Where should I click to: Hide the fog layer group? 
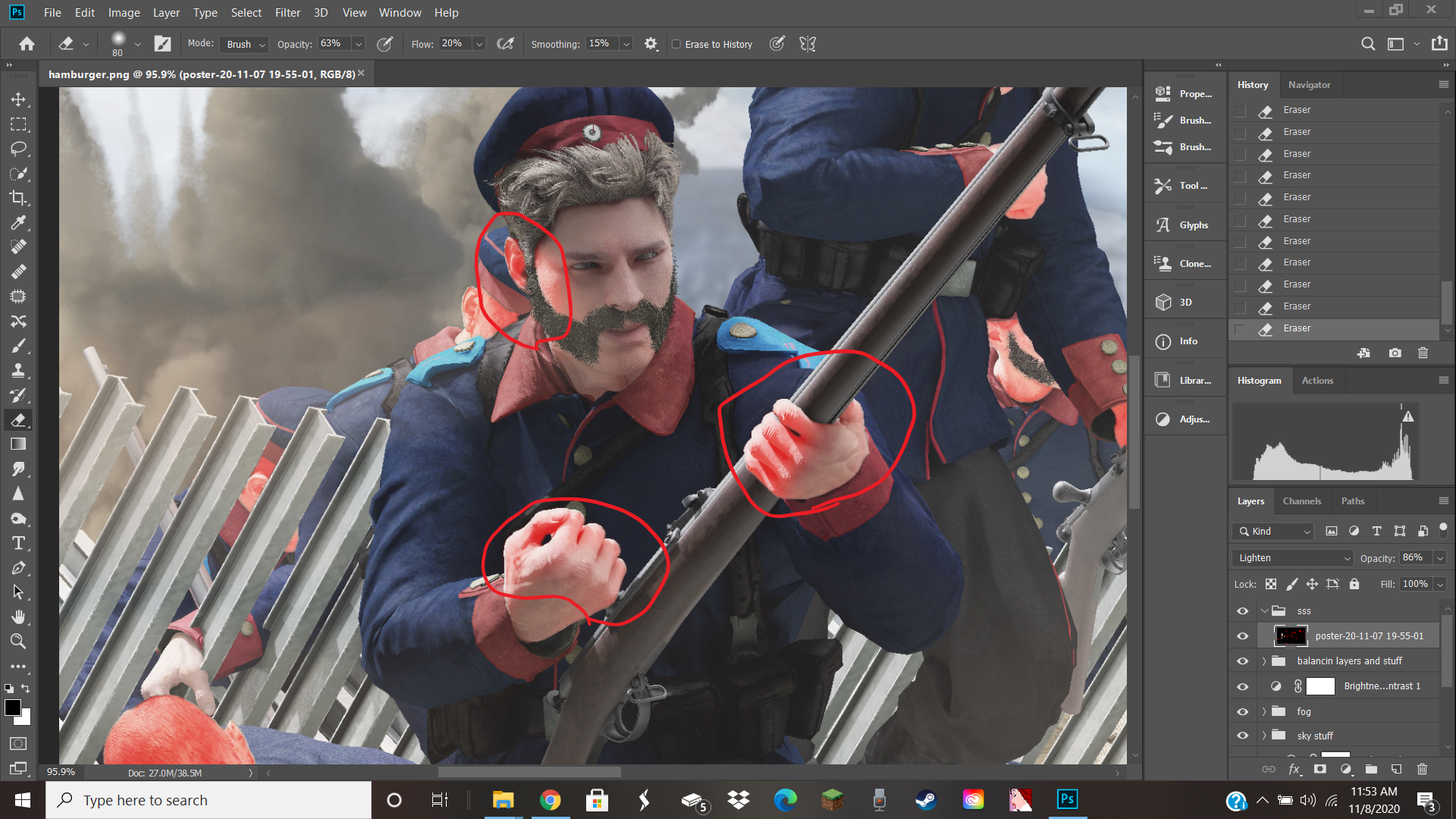pyautogui.click(x=1242, y=711)
